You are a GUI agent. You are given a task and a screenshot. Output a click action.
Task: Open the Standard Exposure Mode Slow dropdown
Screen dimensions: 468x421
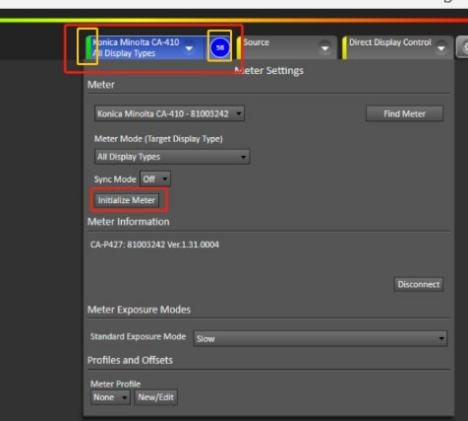click(320, 339)
